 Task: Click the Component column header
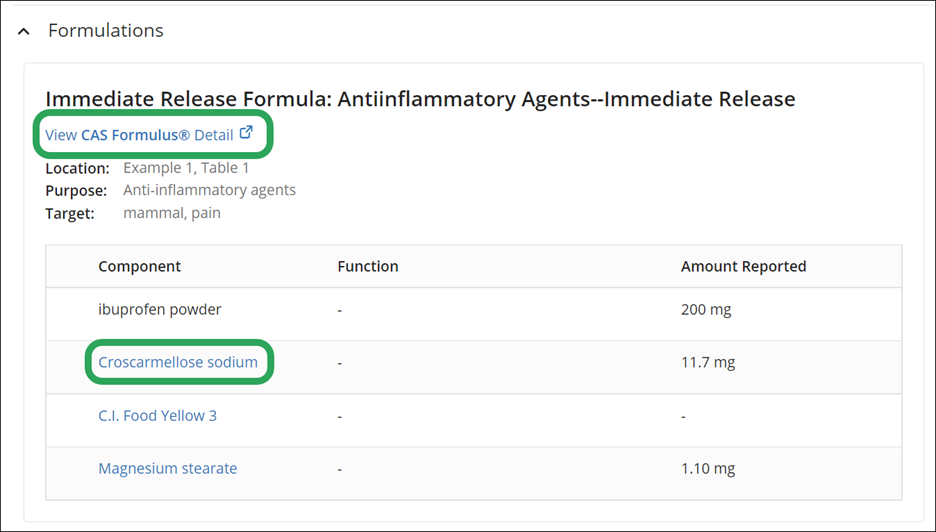[x=140, y=266]
